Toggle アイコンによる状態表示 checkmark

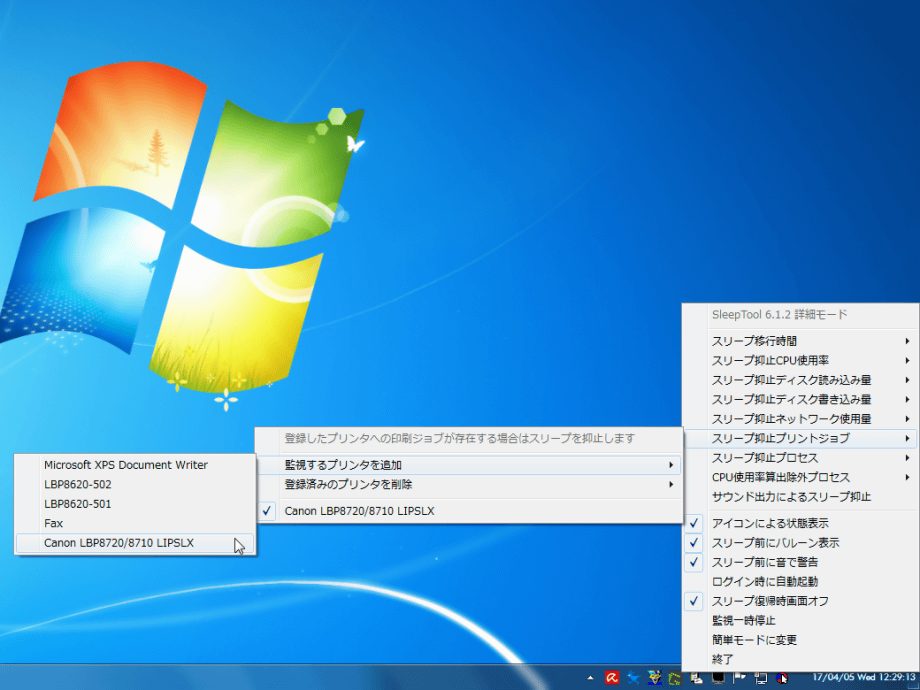click(800, 523)
